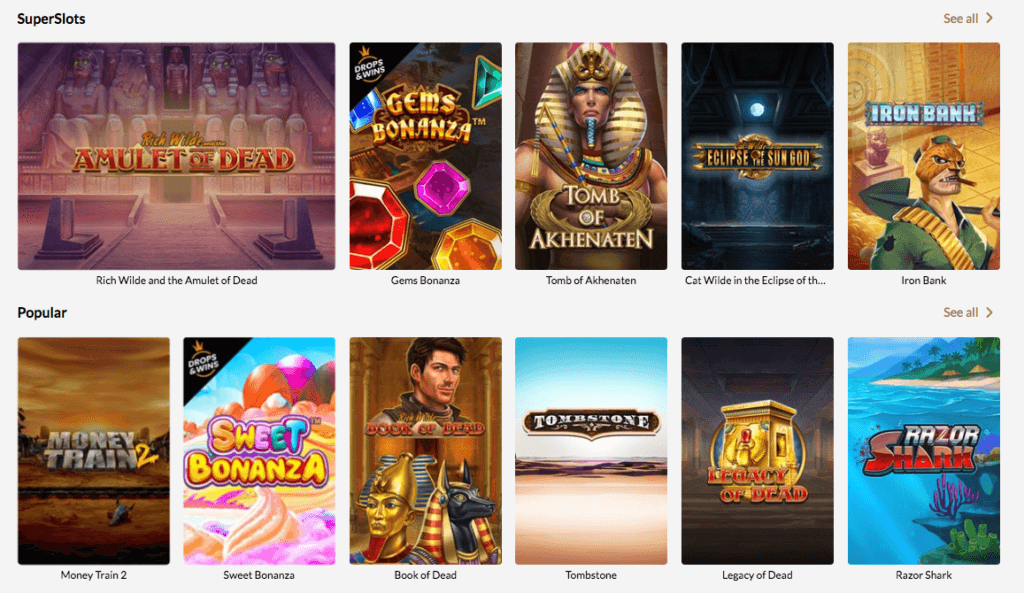Open the Tombstone game tile
This screenshot has height=593, width=1024.
click(591, 451)
